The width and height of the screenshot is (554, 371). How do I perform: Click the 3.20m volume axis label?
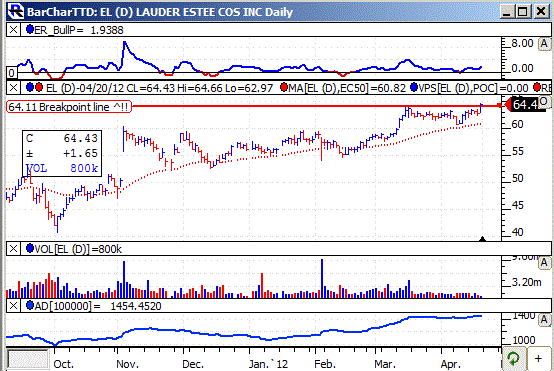(526, 282)
